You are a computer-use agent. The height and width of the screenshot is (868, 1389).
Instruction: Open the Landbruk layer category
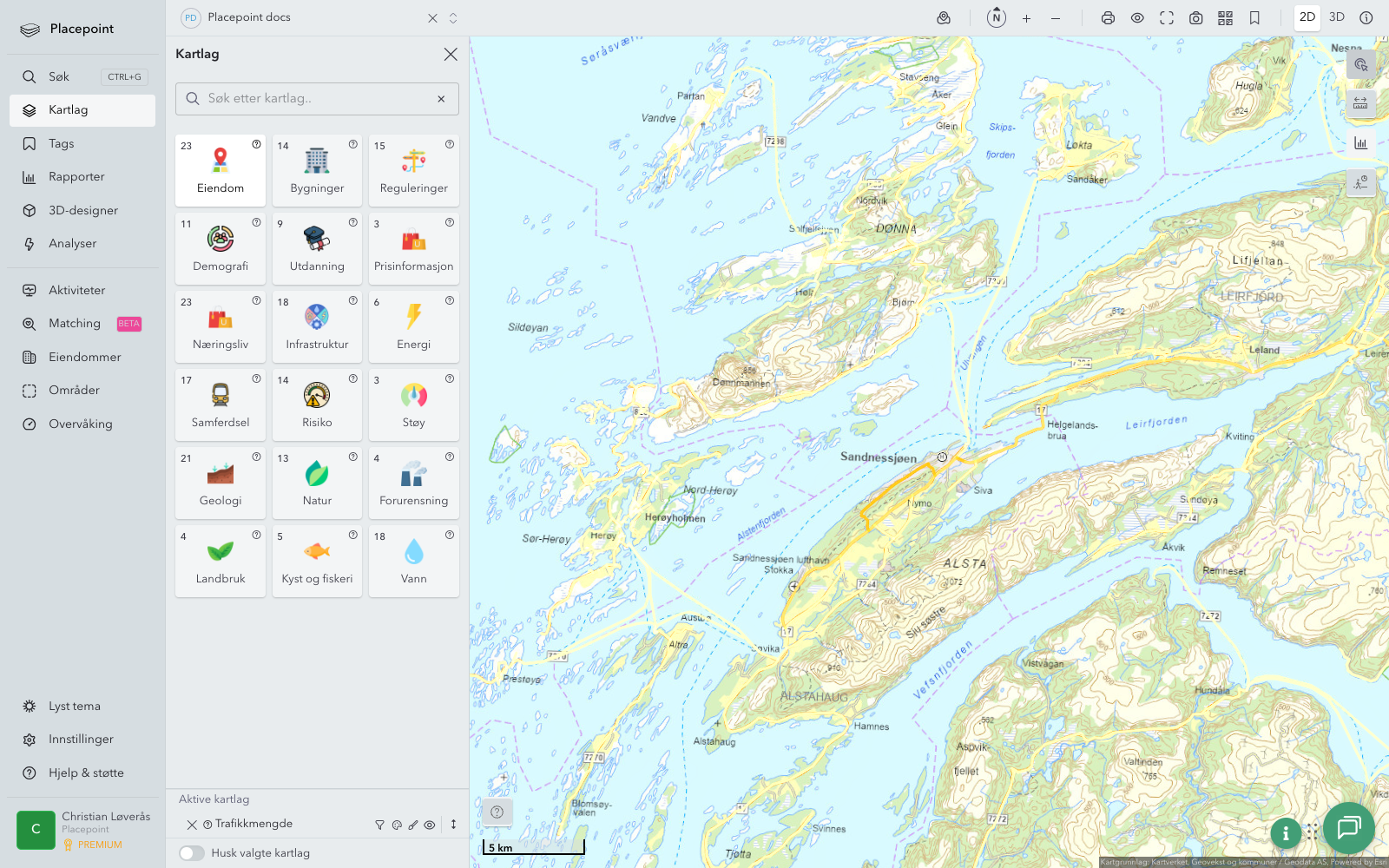pyautogui.click(x=221, y=561)
